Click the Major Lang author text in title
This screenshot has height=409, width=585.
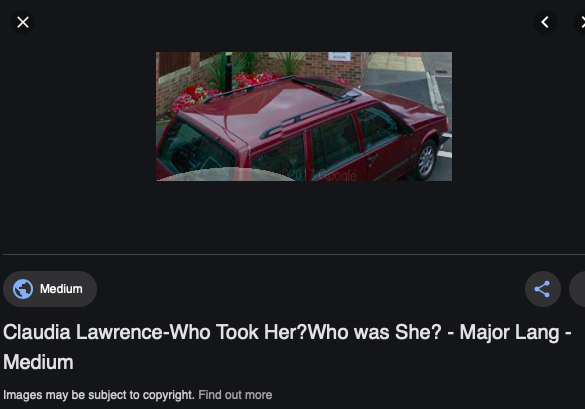[509, 332]
